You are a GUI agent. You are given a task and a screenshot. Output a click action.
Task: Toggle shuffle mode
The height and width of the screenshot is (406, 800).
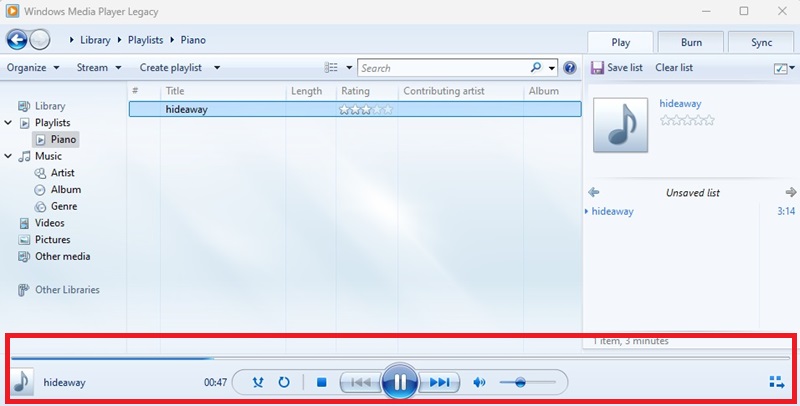[x=258, y=382]
